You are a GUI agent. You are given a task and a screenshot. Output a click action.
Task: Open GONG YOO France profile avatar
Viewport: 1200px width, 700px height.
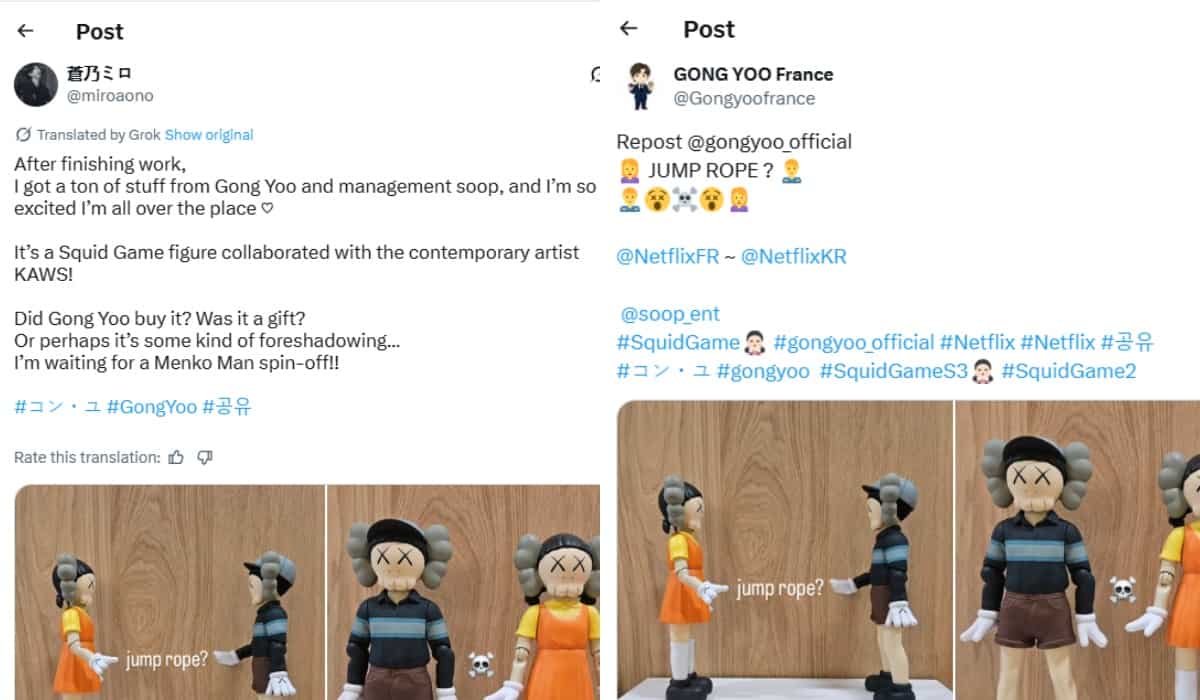tap(638, 86)
